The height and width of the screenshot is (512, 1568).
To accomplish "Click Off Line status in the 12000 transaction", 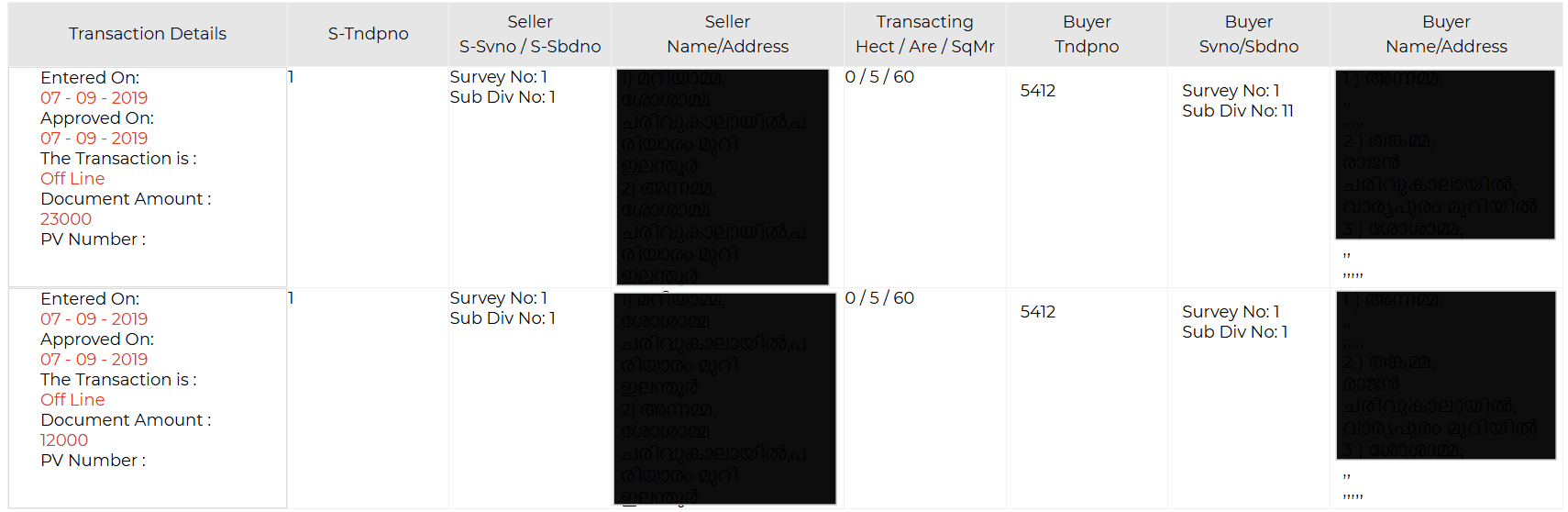I will (72, 400).
